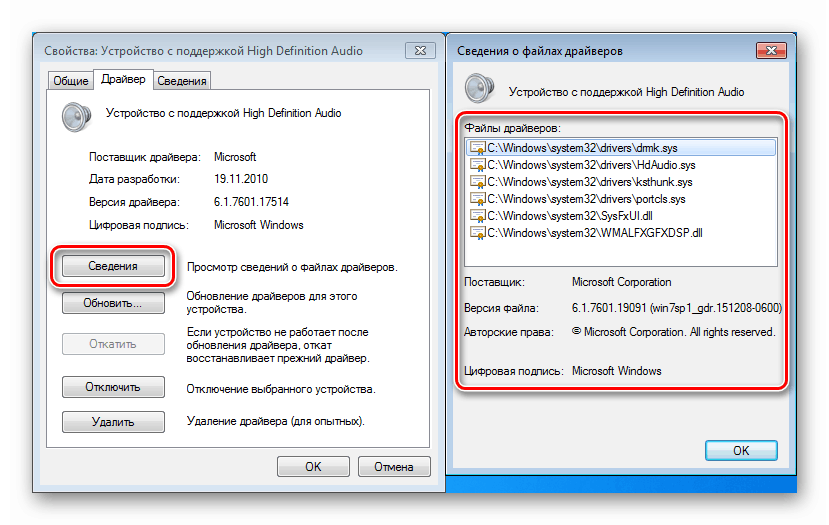
Task: Click the driver version 6.1.7601.17514
Action: pos(251,202)
